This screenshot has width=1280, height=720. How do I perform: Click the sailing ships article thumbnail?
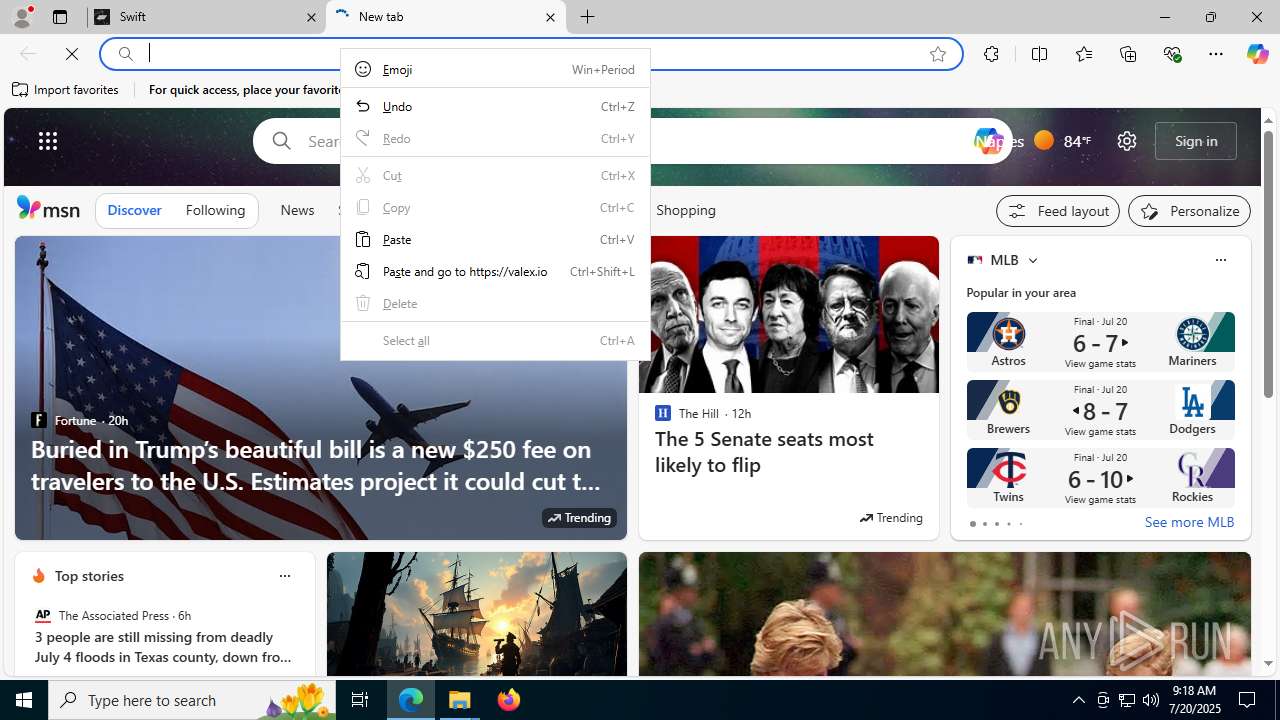click(x=477, y=614)
